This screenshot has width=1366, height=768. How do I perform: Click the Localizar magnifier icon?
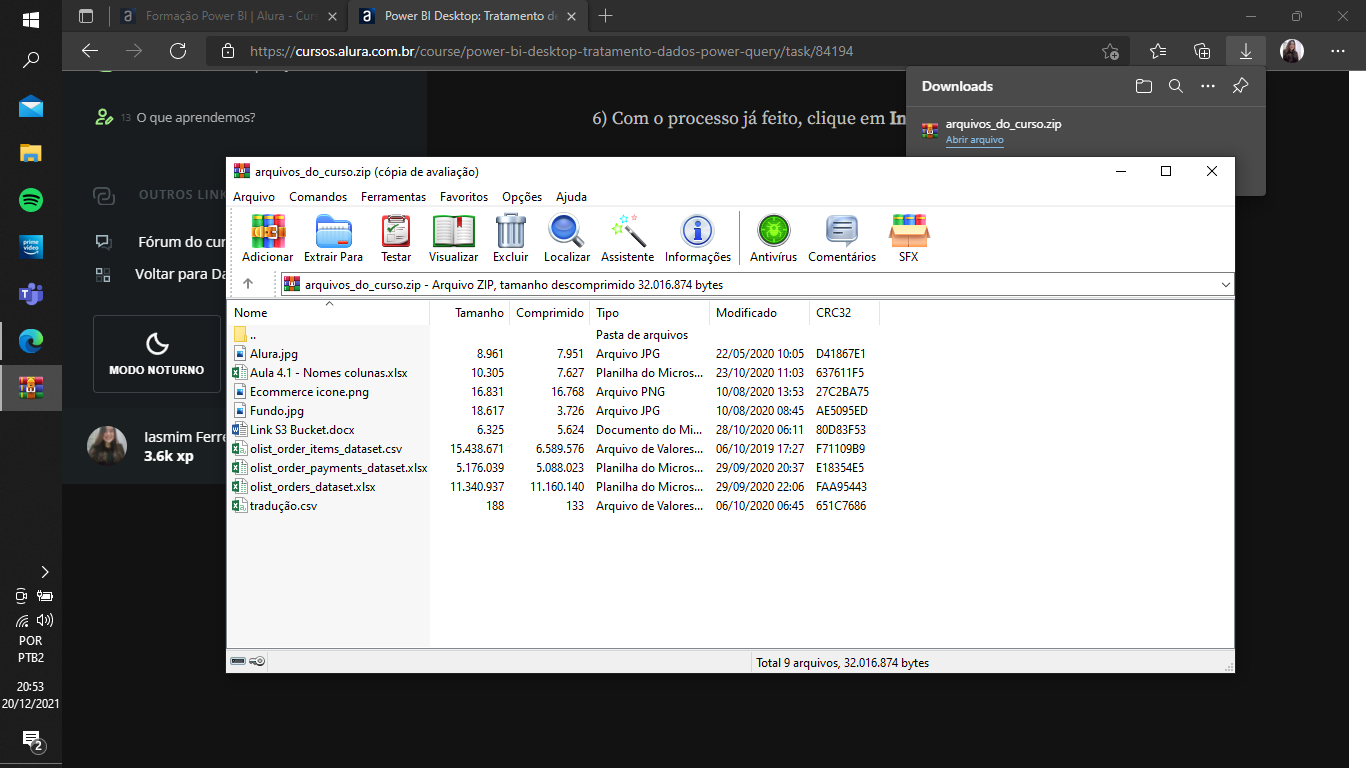(x=567, y=239)
